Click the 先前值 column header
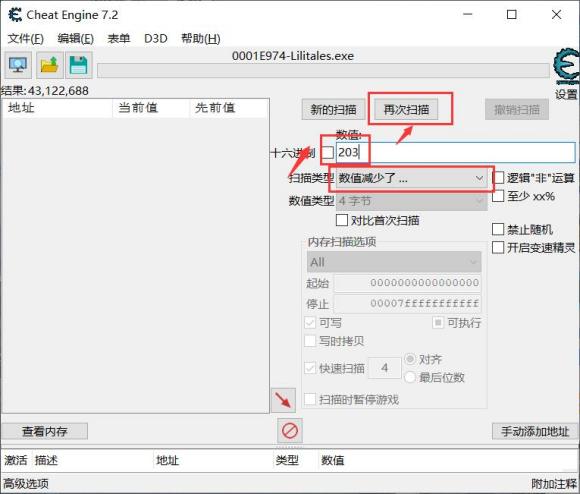The height and width of the screenshot is (494, 580). [x=229, y=108]
